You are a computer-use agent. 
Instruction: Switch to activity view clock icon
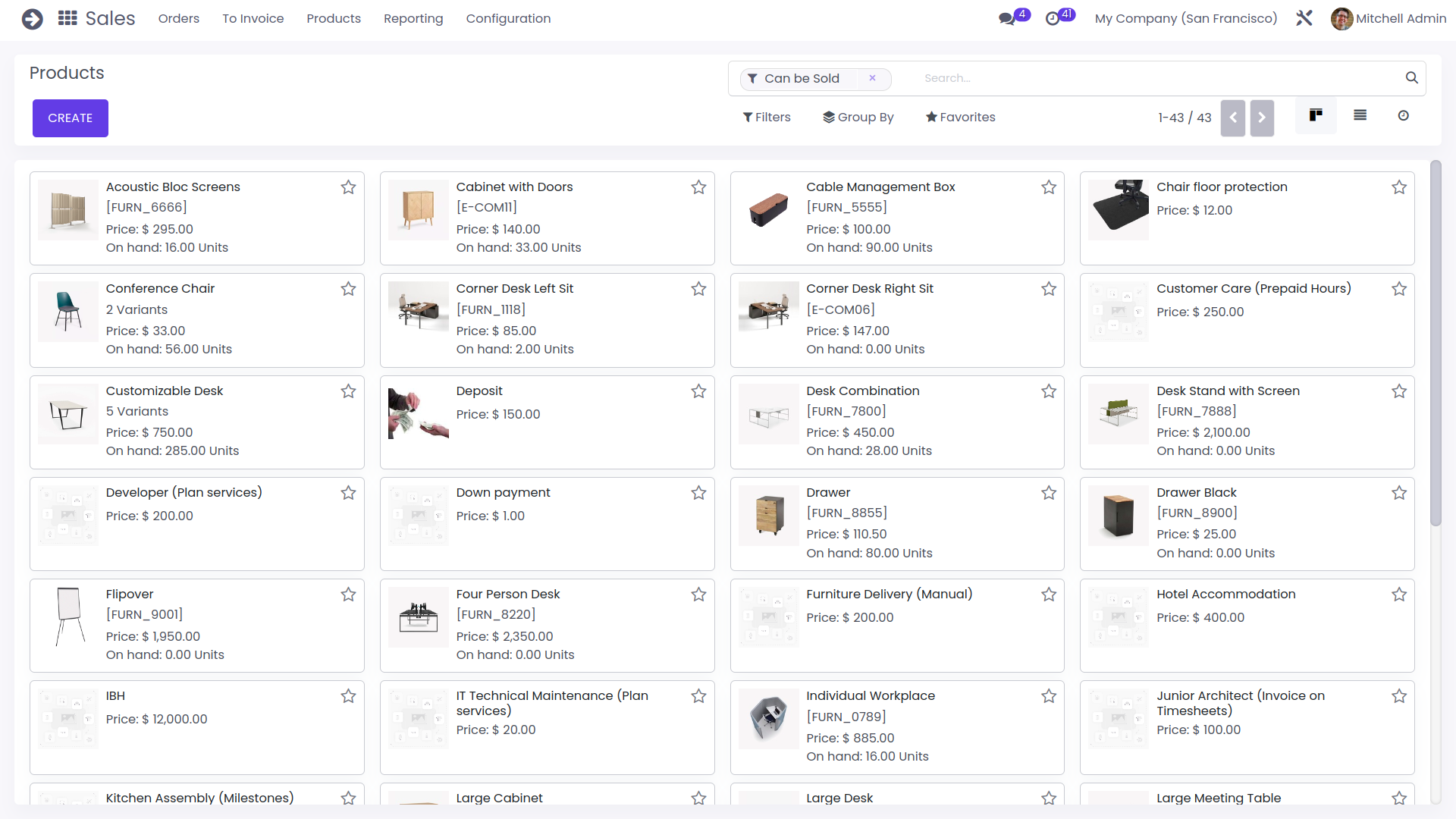[1404, 115]
